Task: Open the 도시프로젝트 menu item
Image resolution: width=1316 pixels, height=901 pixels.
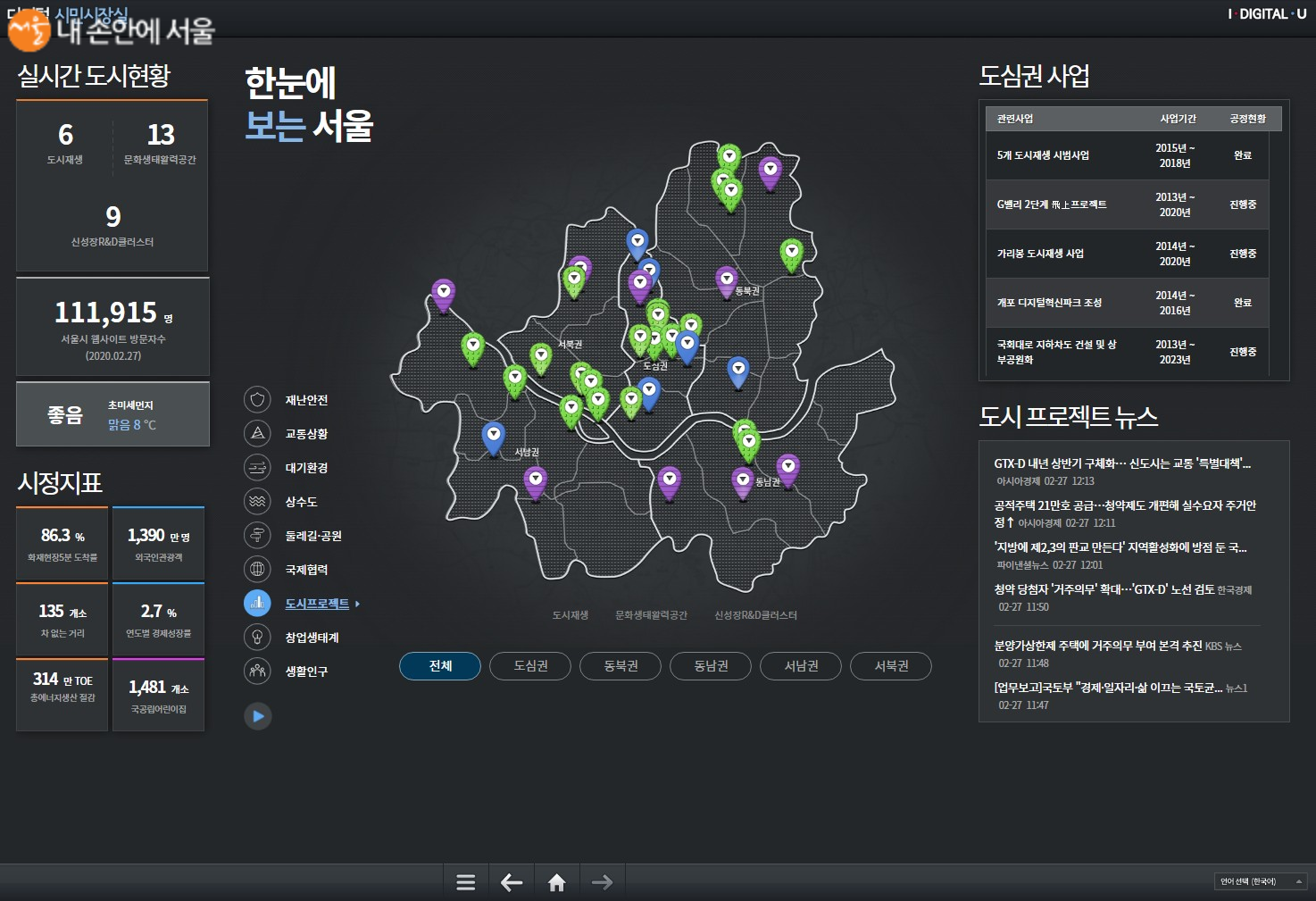Action: [317, 605]
